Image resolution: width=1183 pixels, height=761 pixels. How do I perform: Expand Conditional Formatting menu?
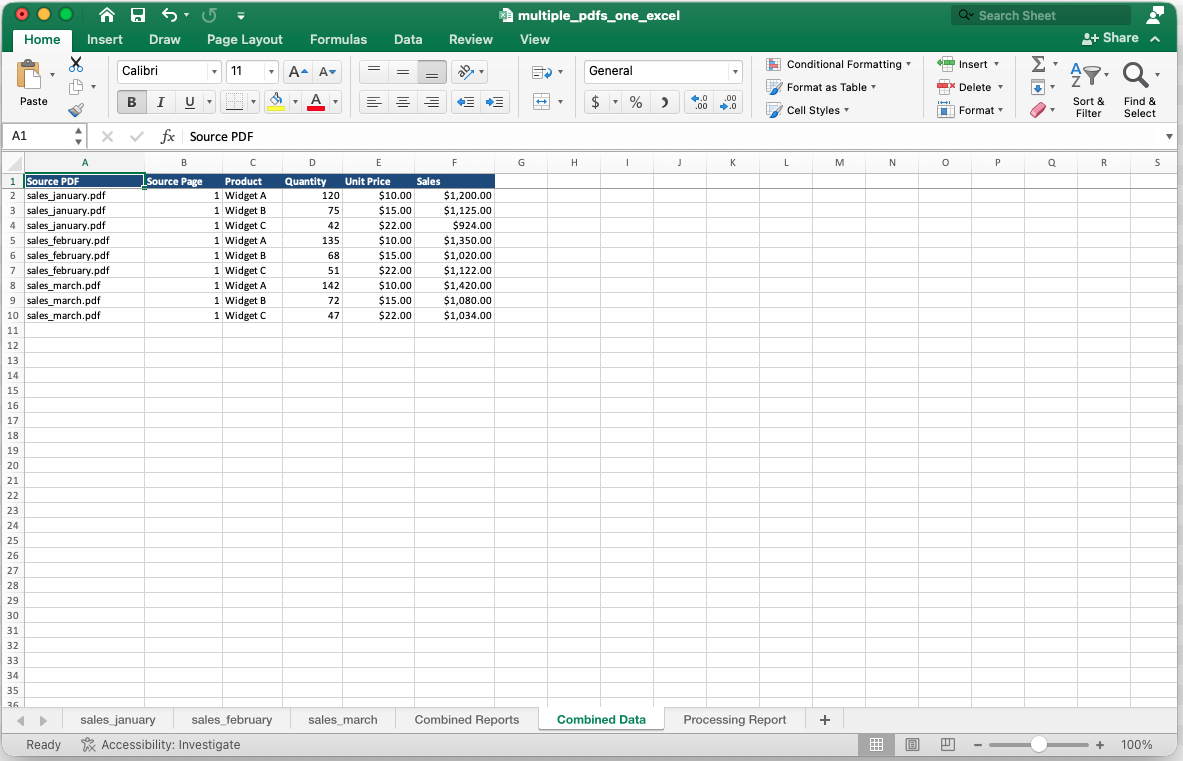(x=839, y=64)
